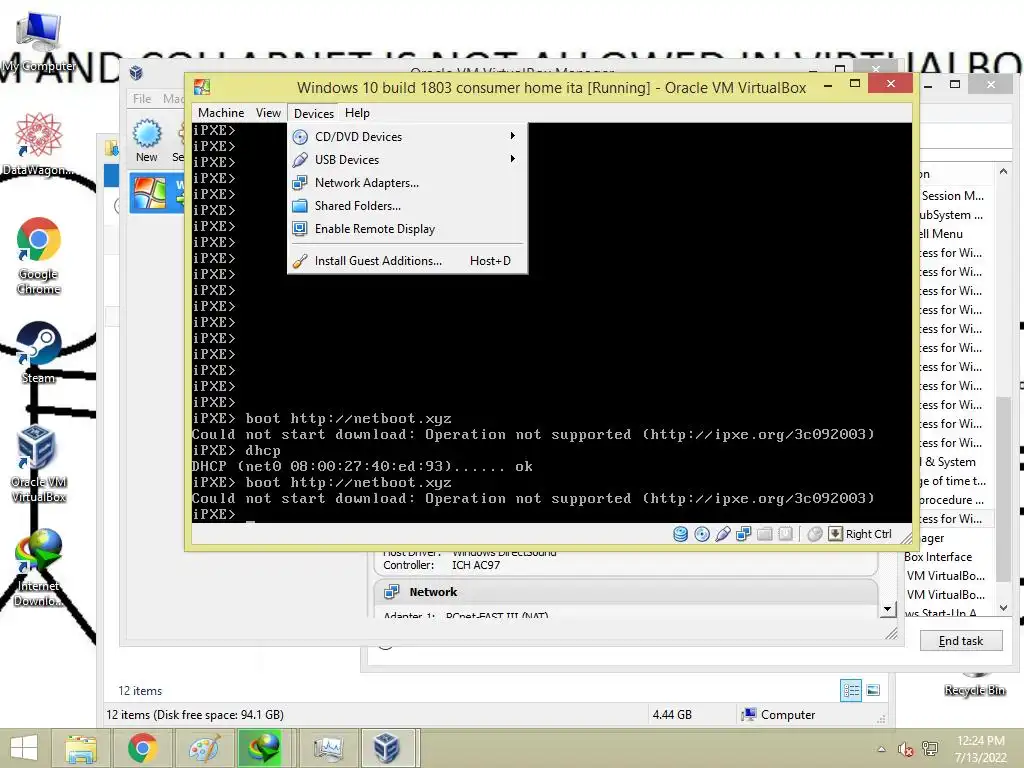The width and height of the screenshot is (1024, 768).
Task: Click the Devices menu title
Action: [x=313, y=113]
